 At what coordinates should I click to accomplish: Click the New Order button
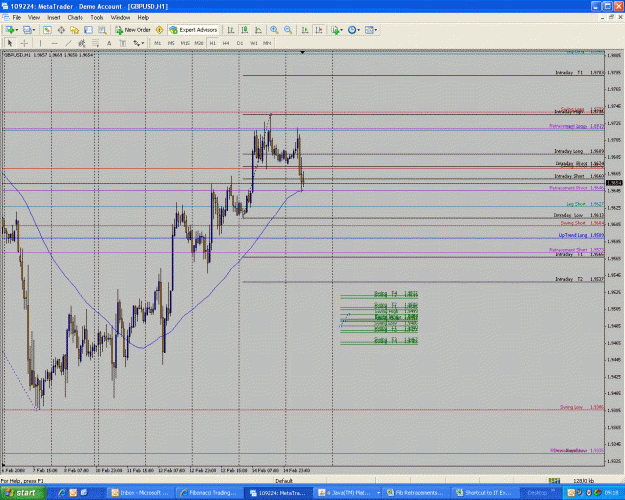coord(133,30)
